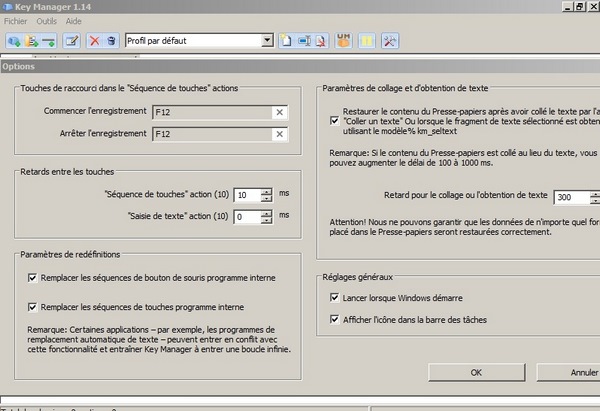The height and width of the screenshot is (411, 600).
Task: Open the Profil par défaut dropdown
Action: [267, 40]
